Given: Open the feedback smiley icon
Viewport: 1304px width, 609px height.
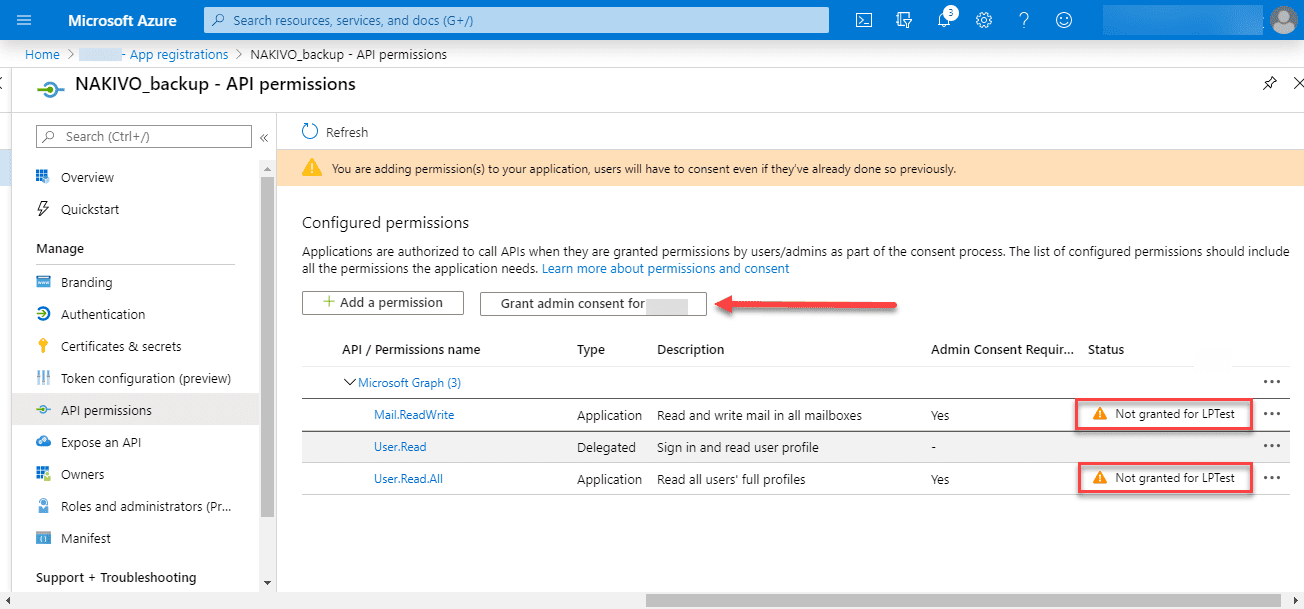Looking at the screenshot, I should 1064,20.
